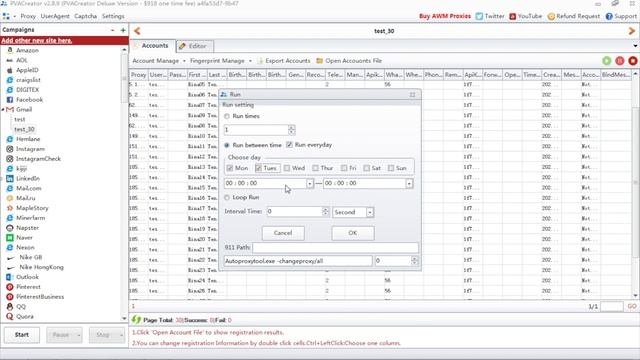Open the LinkedIn campaign icon

tap(10, 178)
